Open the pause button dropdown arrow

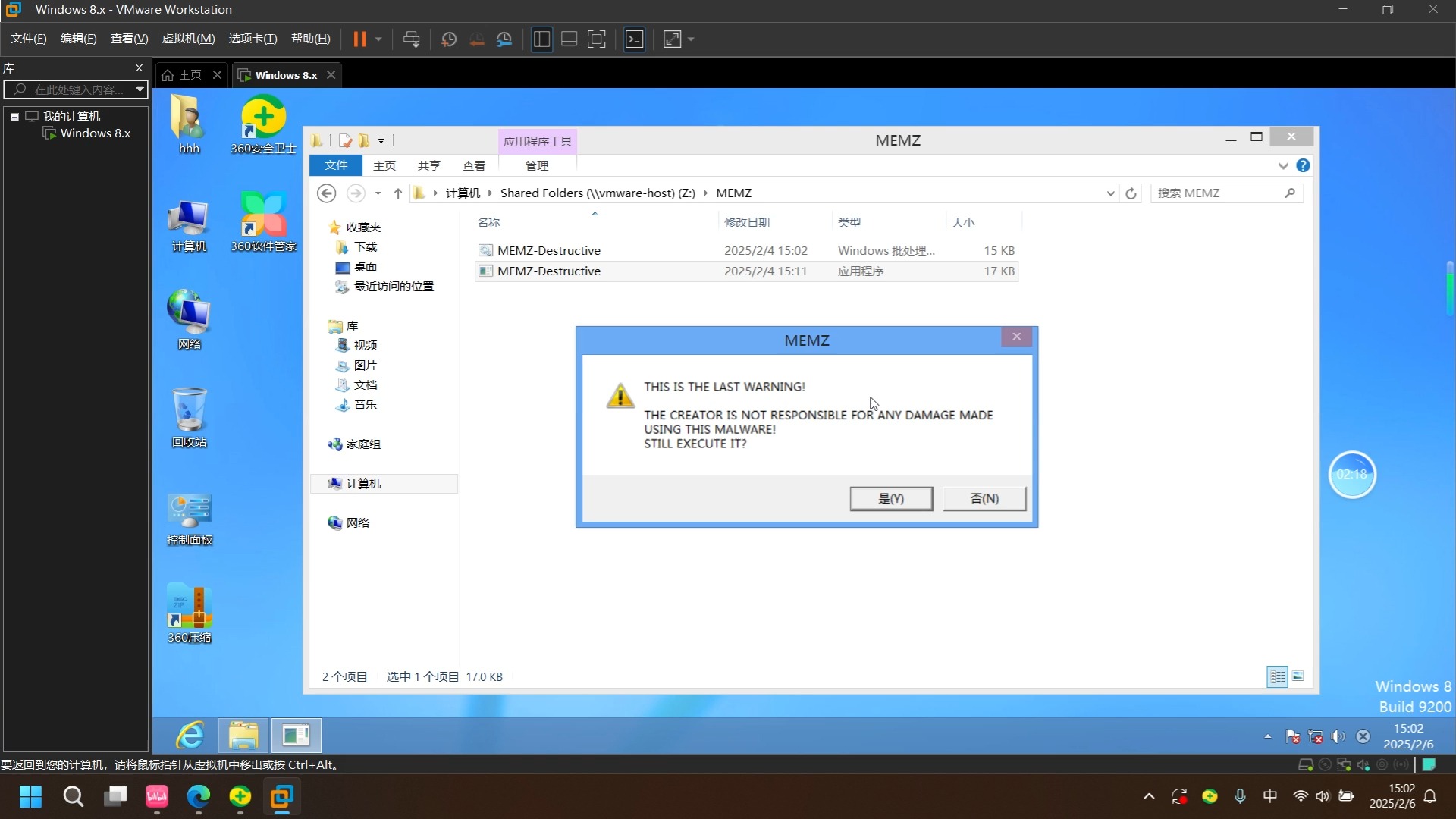pyautogui.click(x=378, y=39)
